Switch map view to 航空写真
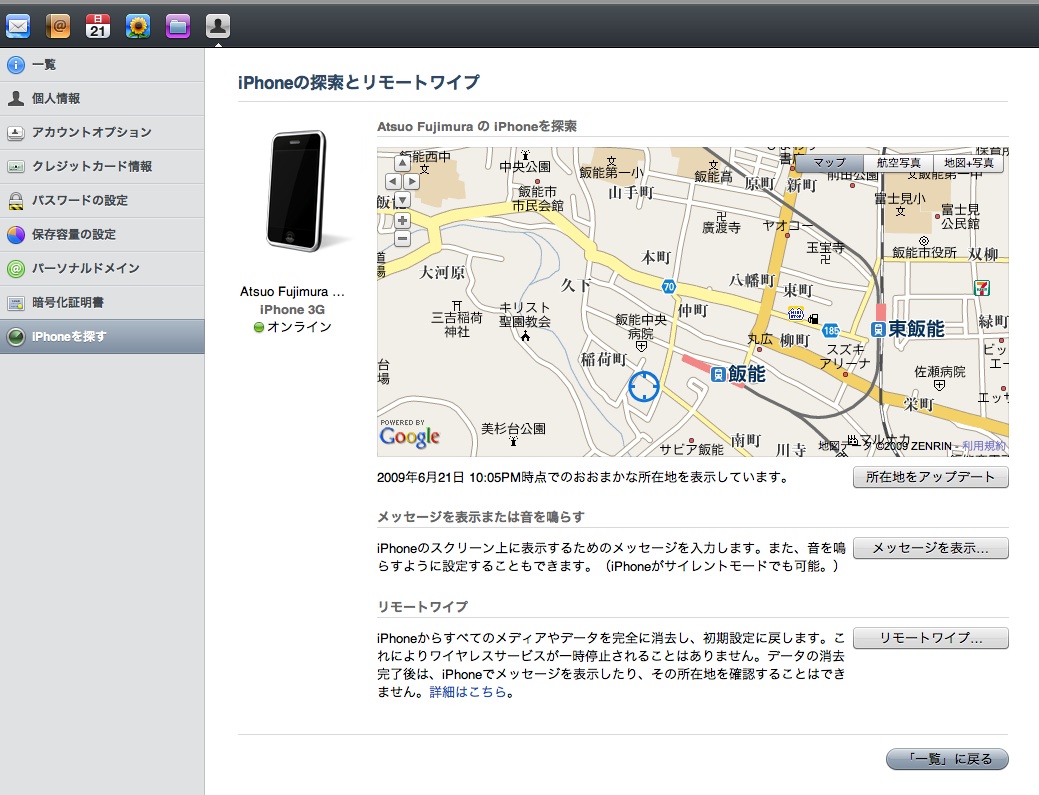Viewport: 1039px width, 795px height. (x=899, y=163)
